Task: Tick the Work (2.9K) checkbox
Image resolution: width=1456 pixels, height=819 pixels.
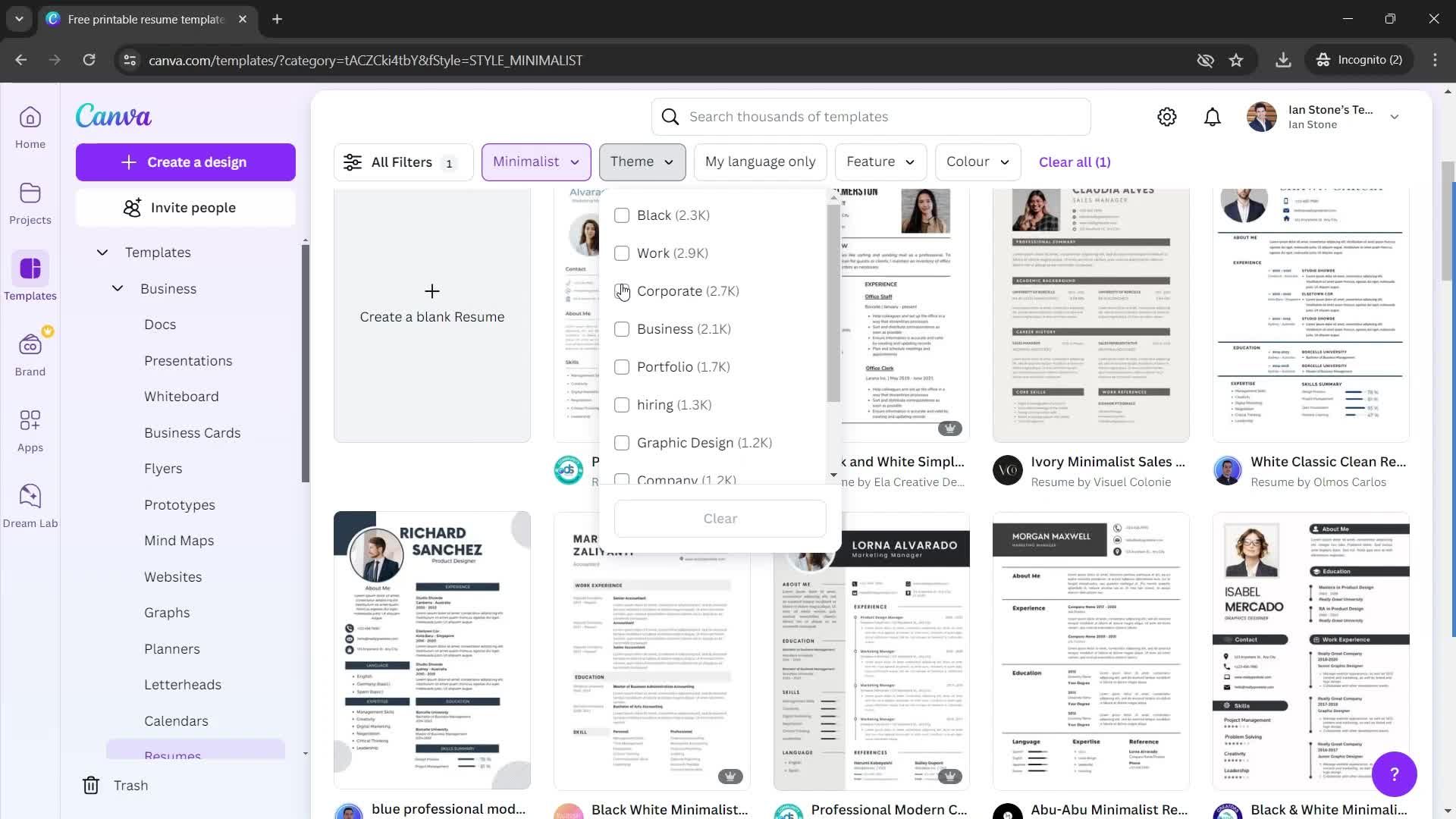Action: pos(622,253)
